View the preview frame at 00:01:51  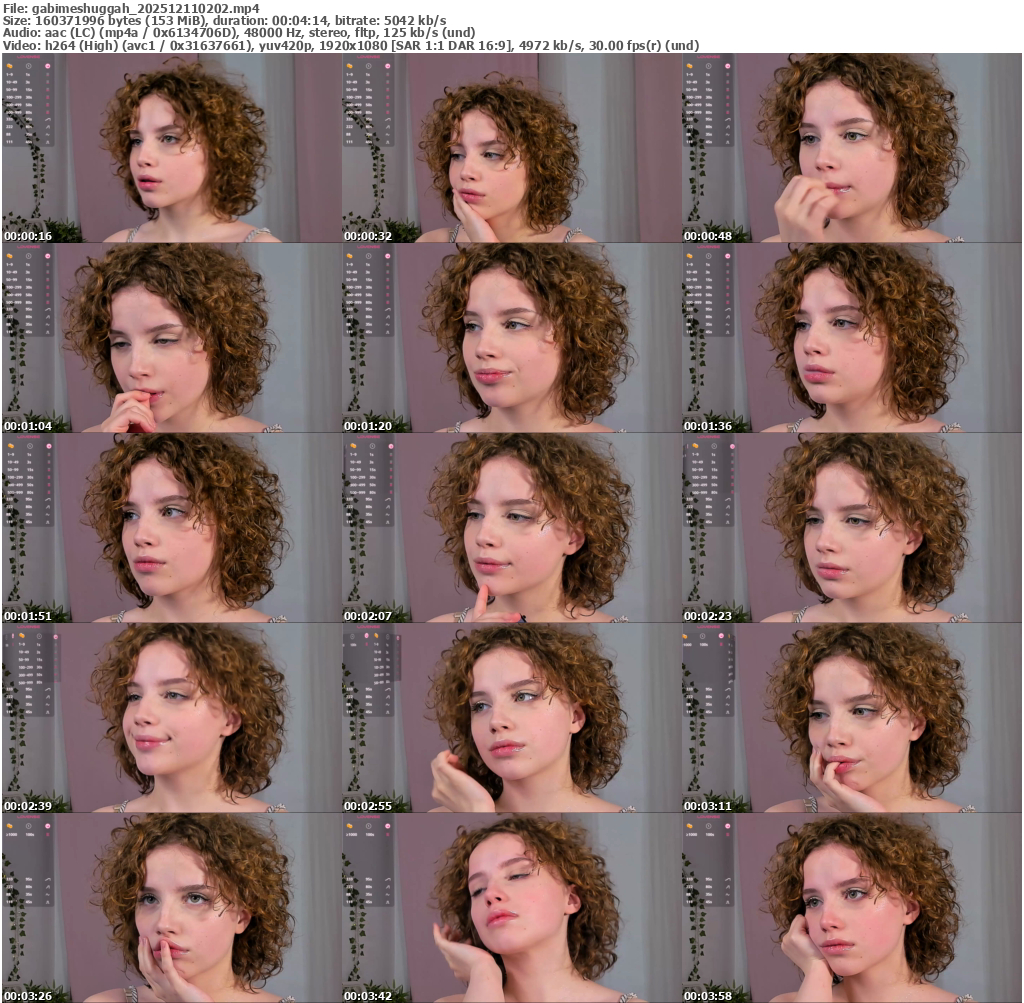click(x=172, y=528)
